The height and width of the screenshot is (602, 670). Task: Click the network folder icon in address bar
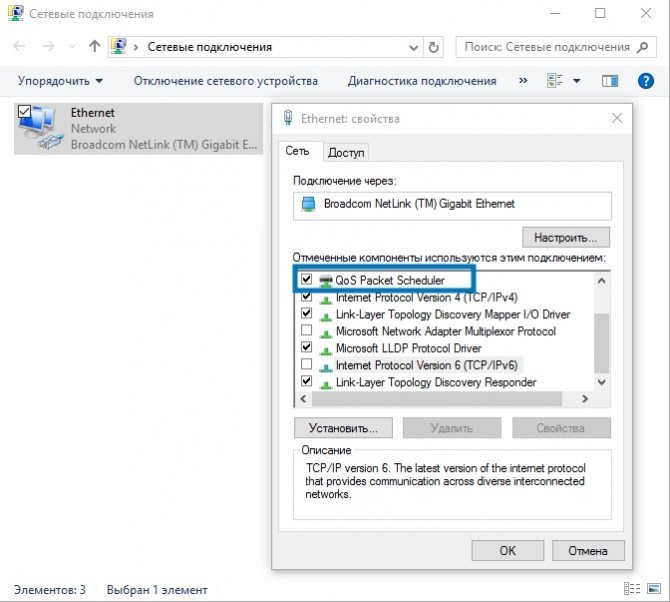(x=118, y=46)
